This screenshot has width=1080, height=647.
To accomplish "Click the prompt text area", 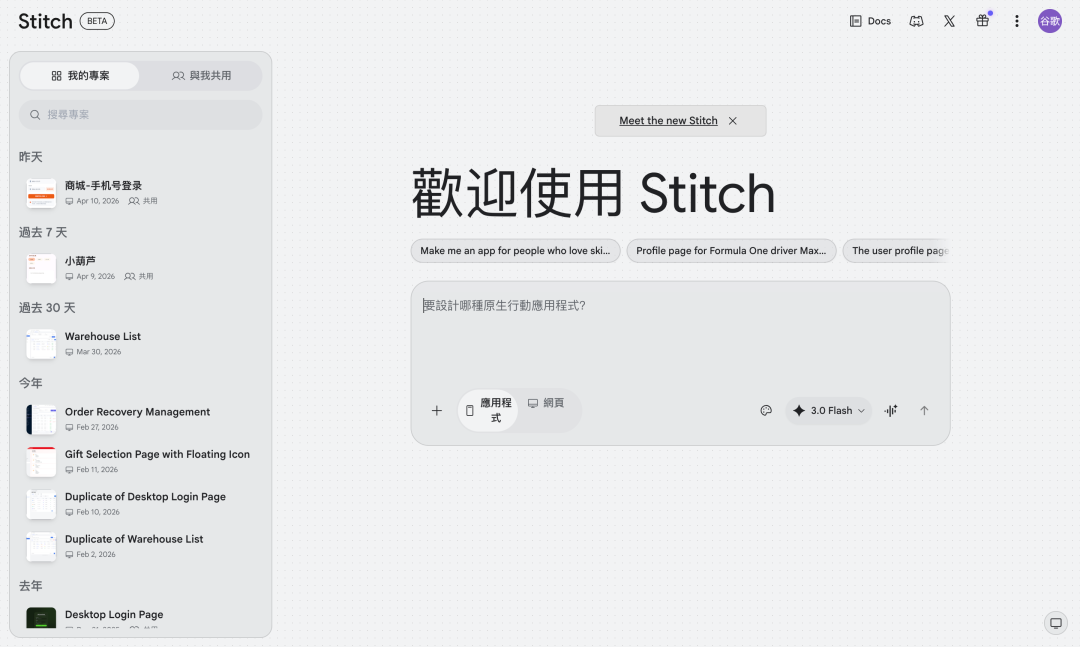I will (x=680, y=334).
